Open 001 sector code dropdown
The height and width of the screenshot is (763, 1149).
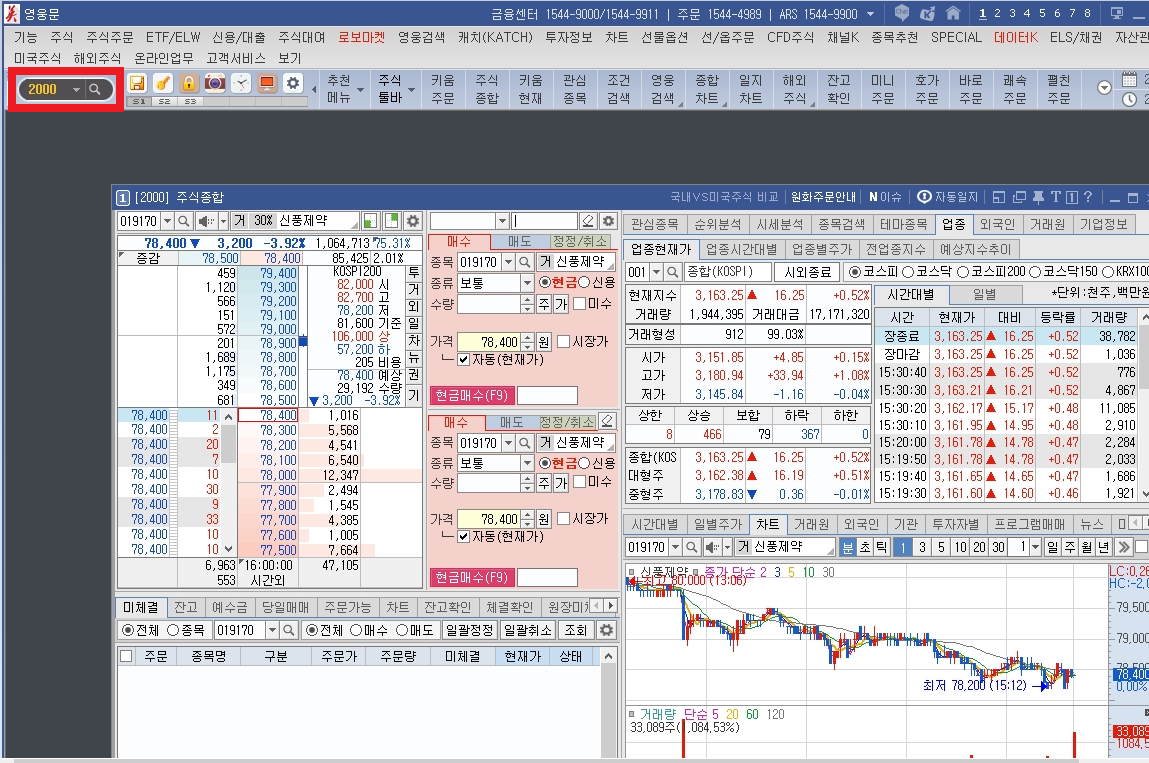pos(656,272)
